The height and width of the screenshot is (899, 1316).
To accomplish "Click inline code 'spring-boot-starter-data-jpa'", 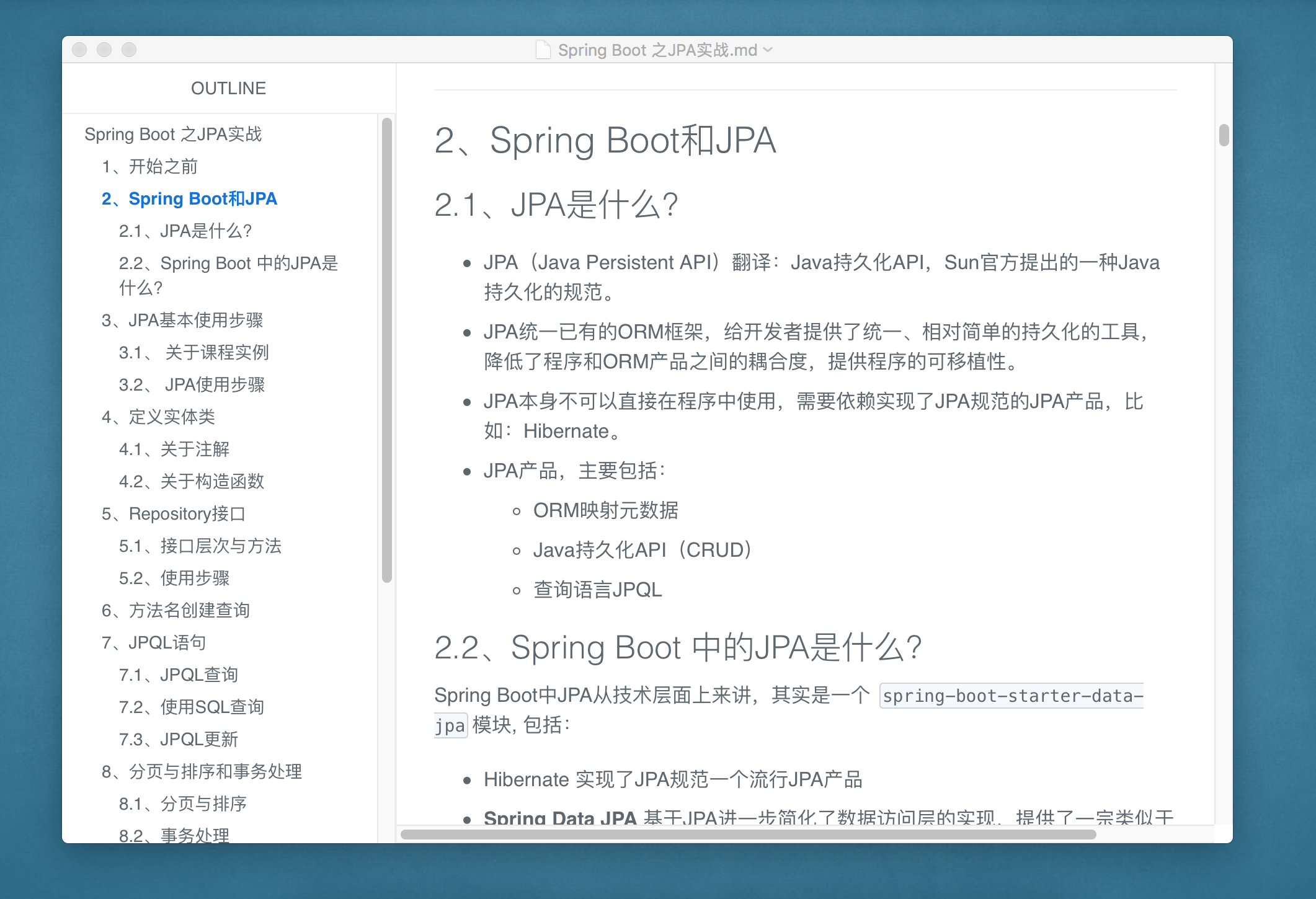I will [1011, 696].
